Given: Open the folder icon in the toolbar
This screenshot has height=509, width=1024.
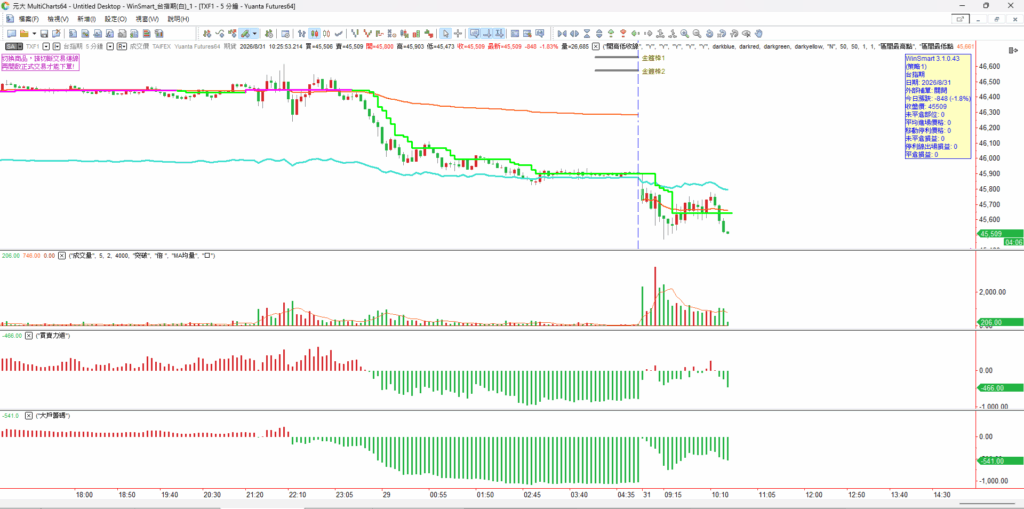Looking at the screenshot, I should pos(24,33).
